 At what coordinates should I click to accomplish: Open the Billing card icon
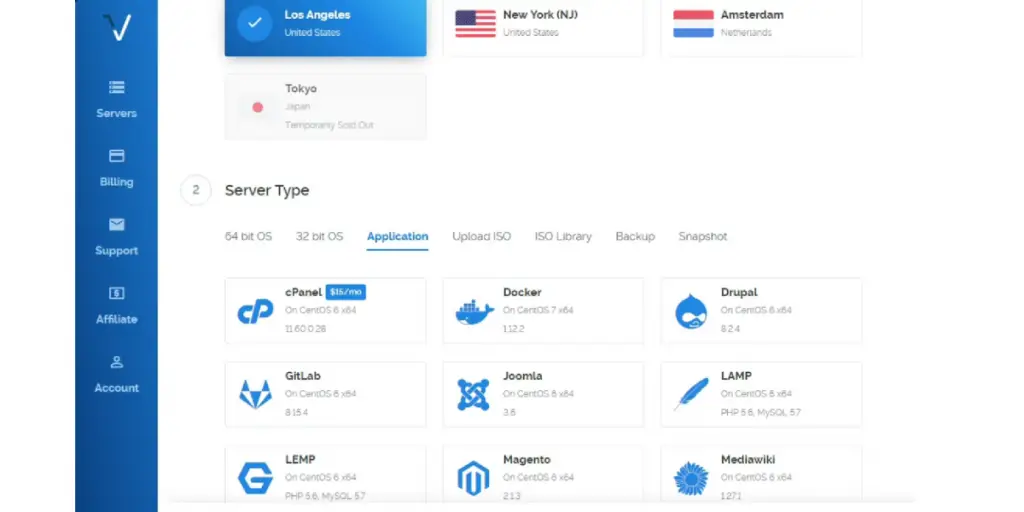point(117,155)
